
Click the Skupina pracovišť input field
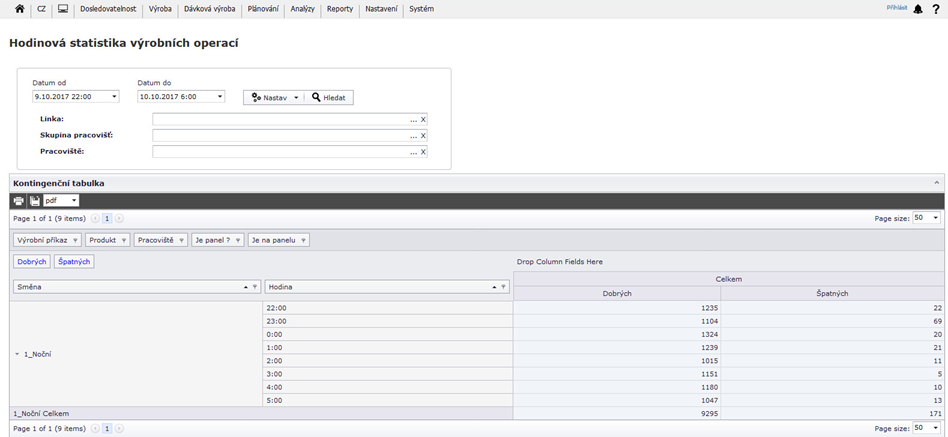[x=281, y=135]
